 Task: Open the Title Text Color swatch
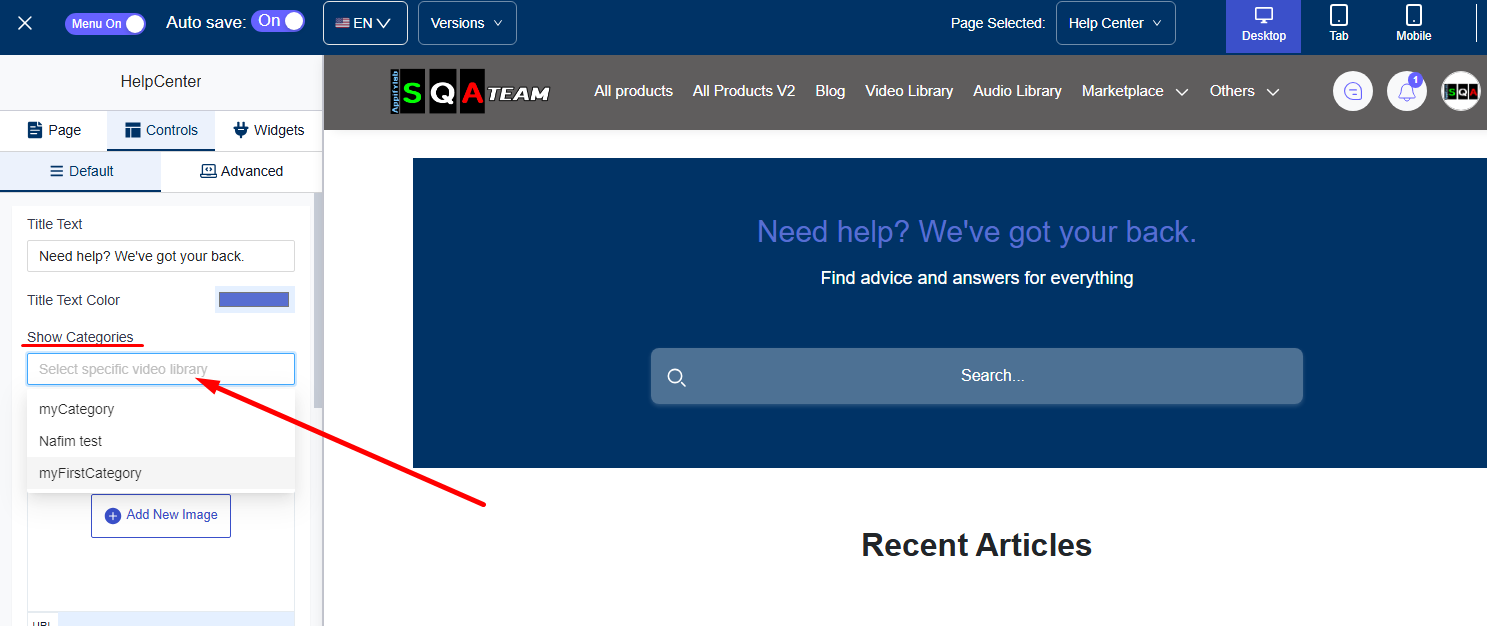(254, 300)
